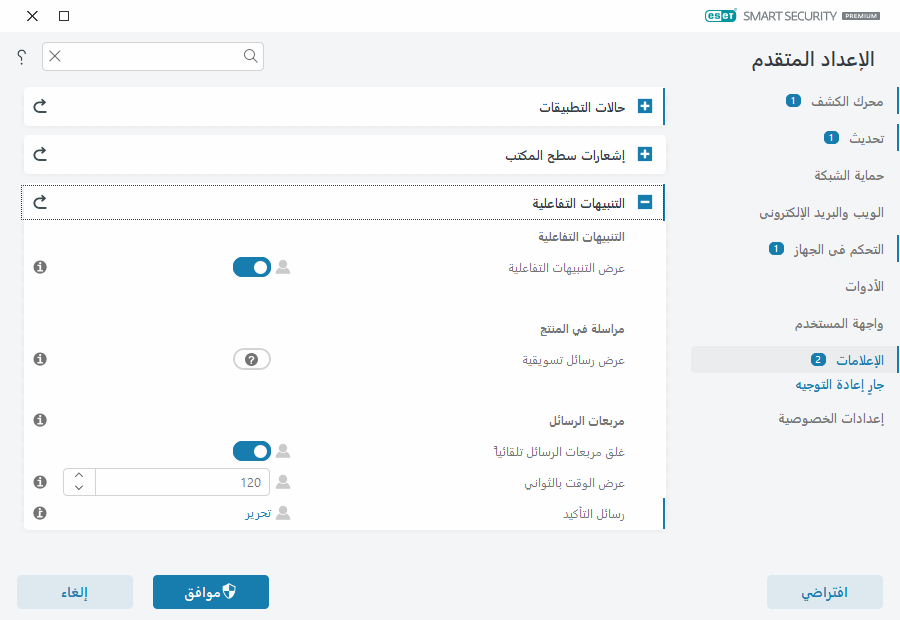
Task: Click the magnifier search icon
Action: click(x=250, y=57)
